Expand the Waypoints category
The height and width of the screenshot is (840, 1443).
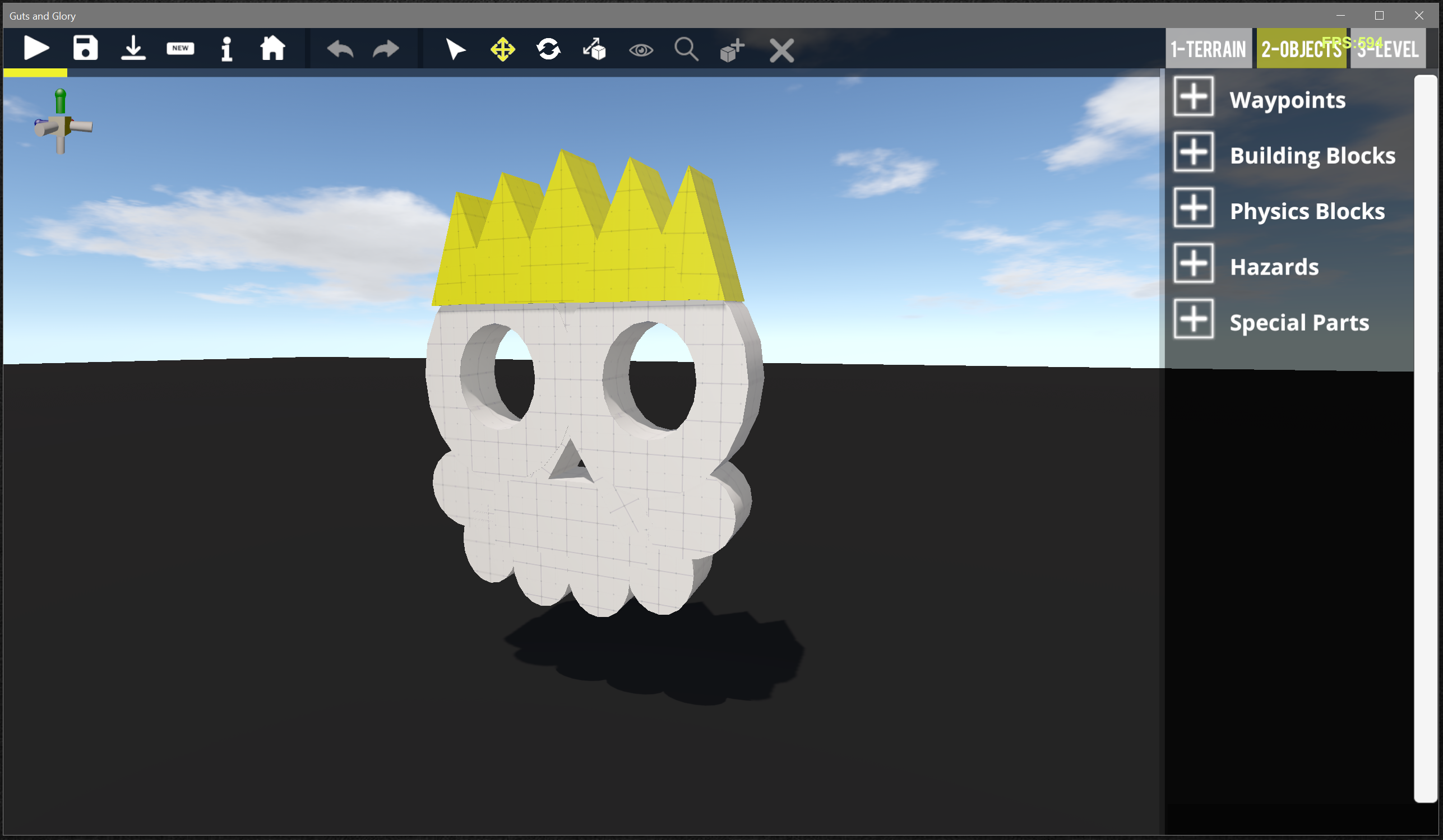pyautogui.click(x=1194, y=96)
